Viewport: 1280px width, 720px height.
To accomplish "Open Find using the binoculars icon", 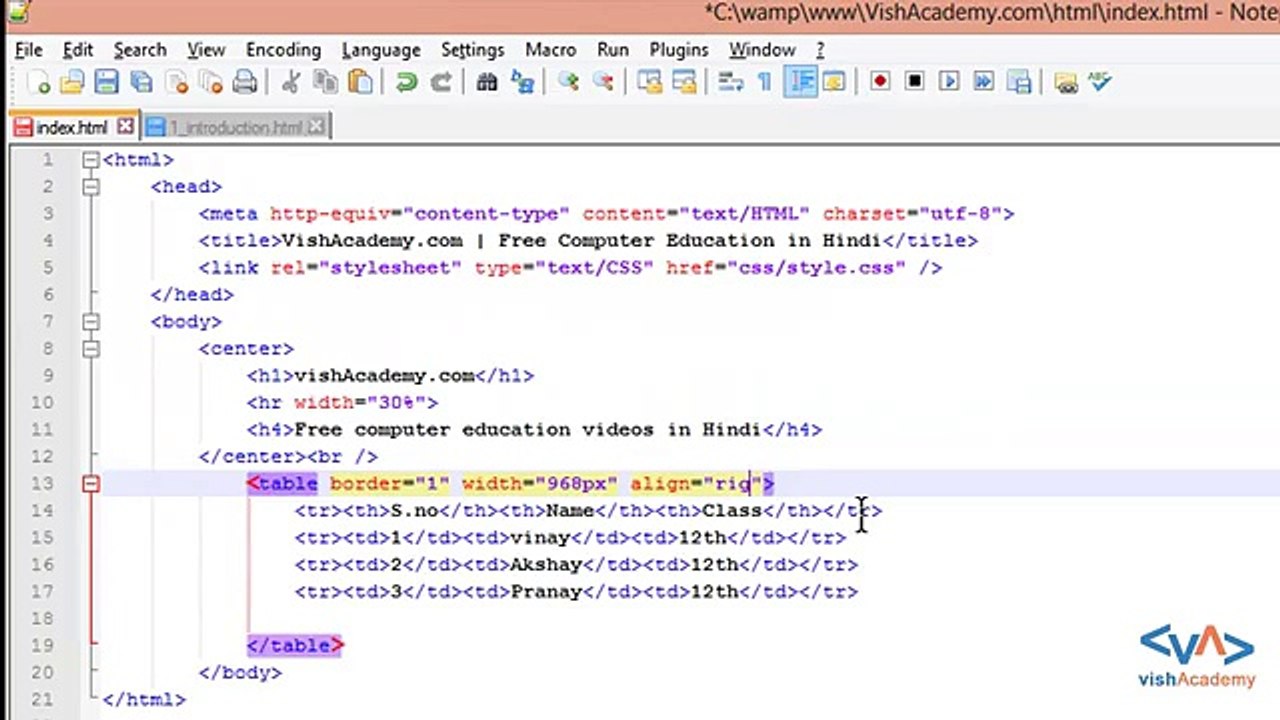I will 487,82.
